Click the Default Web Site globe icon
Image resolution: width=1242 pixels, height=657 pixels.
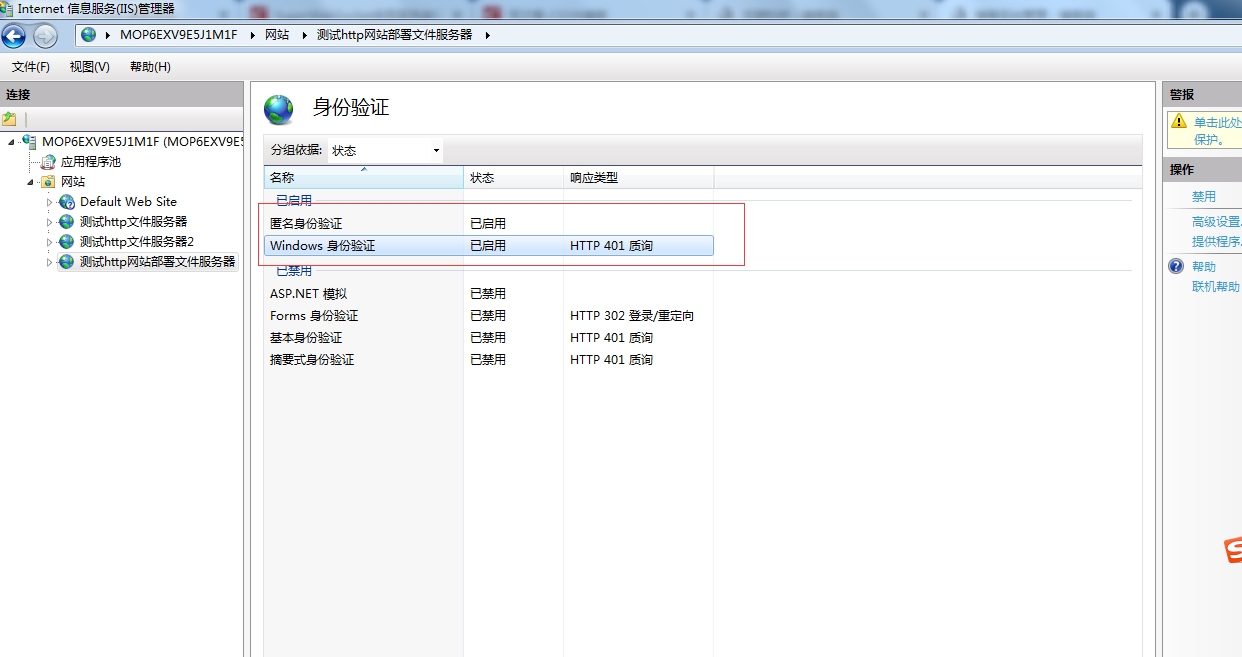67,202
